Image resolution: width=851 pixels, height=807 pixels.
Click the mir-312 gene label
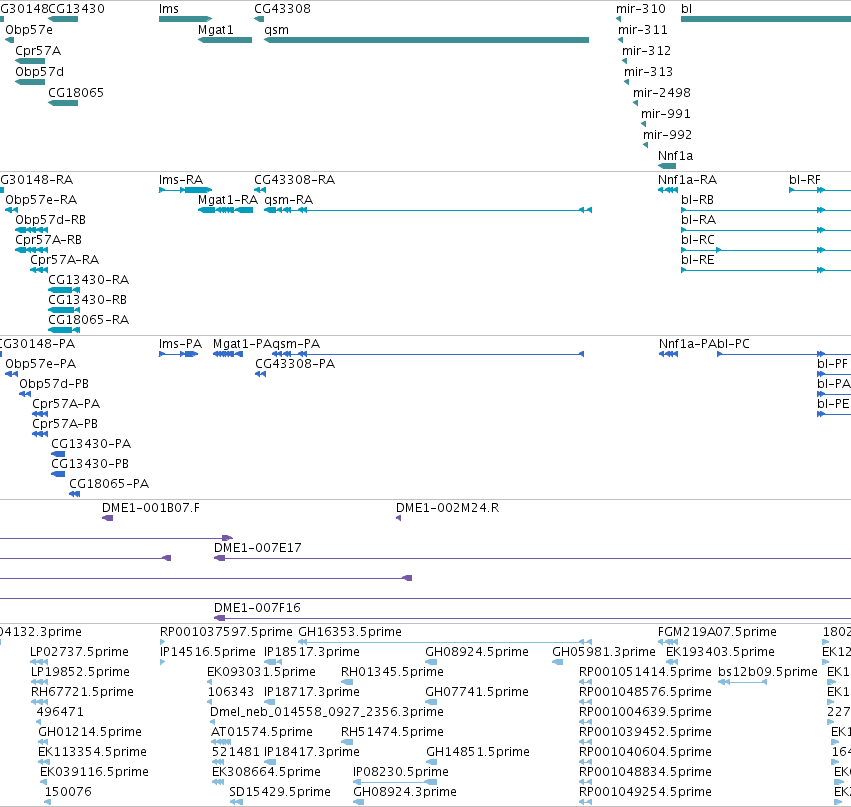point(646,50)
